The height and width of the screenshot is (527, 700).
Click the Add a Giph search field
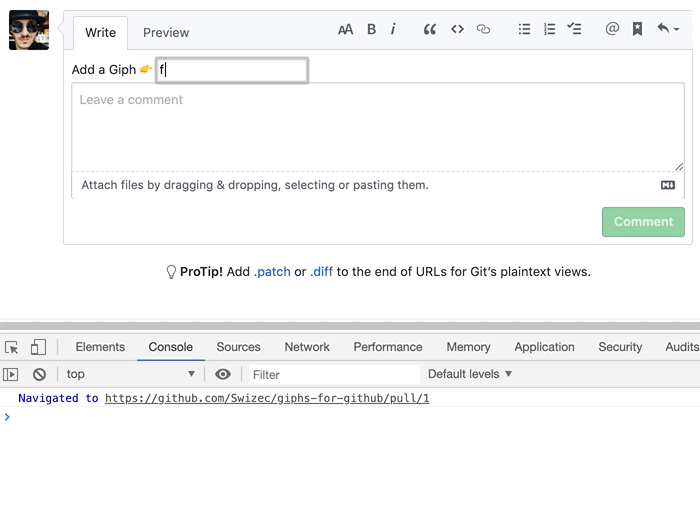coord(232,70)
